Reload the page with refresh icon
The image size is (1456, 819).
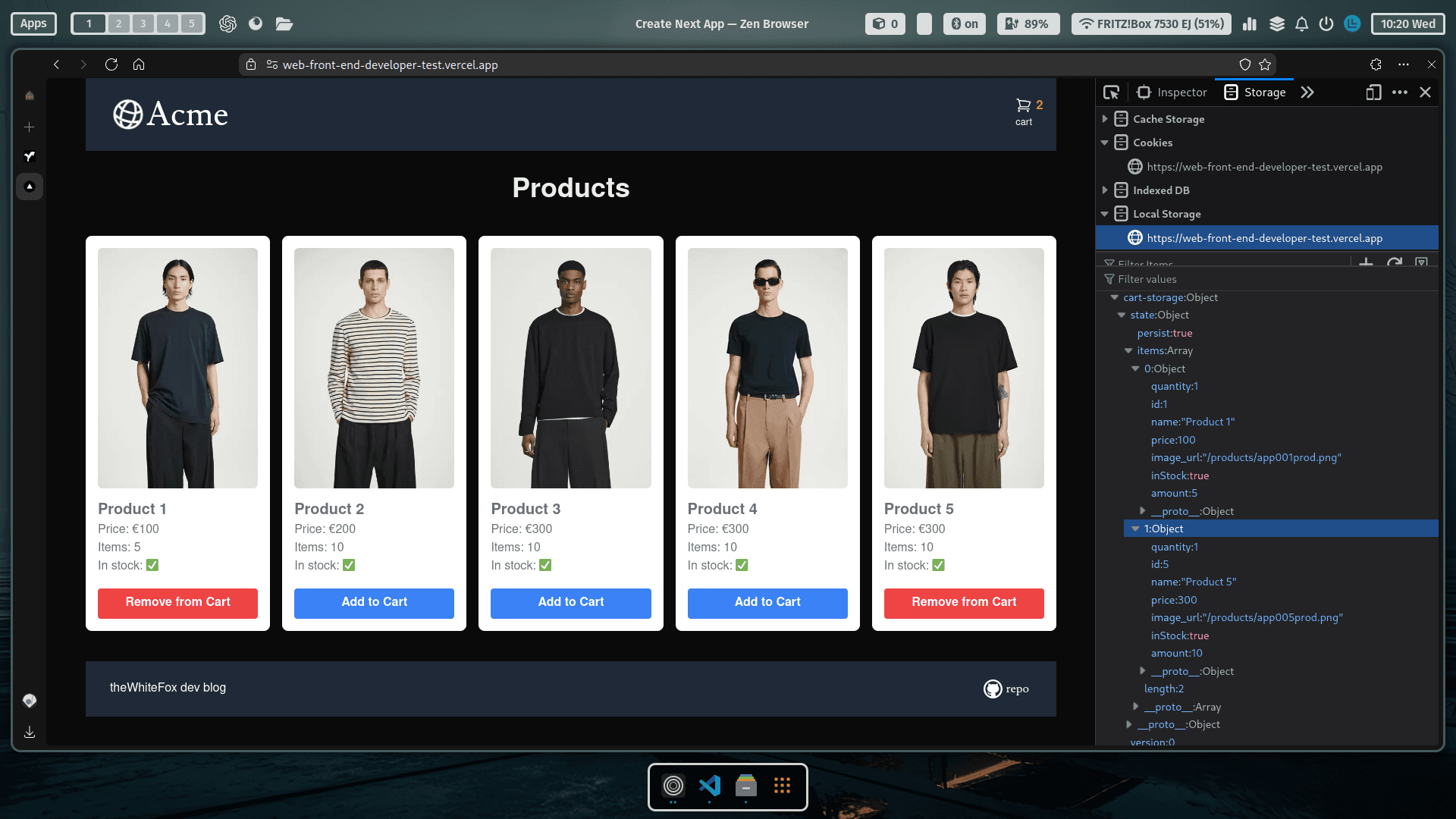111,64
